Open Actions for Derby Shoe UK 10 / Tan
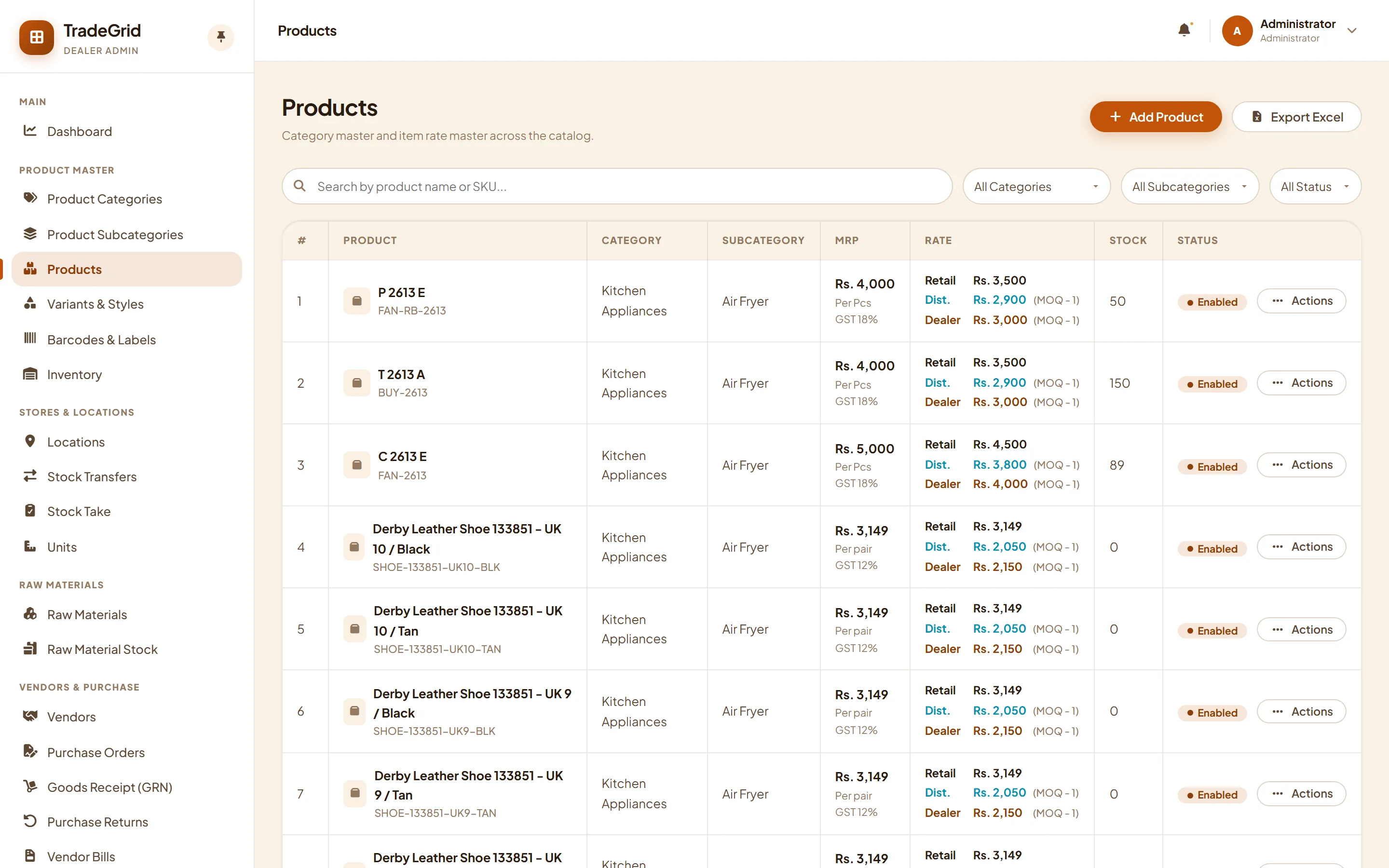 click(1301, 629)
